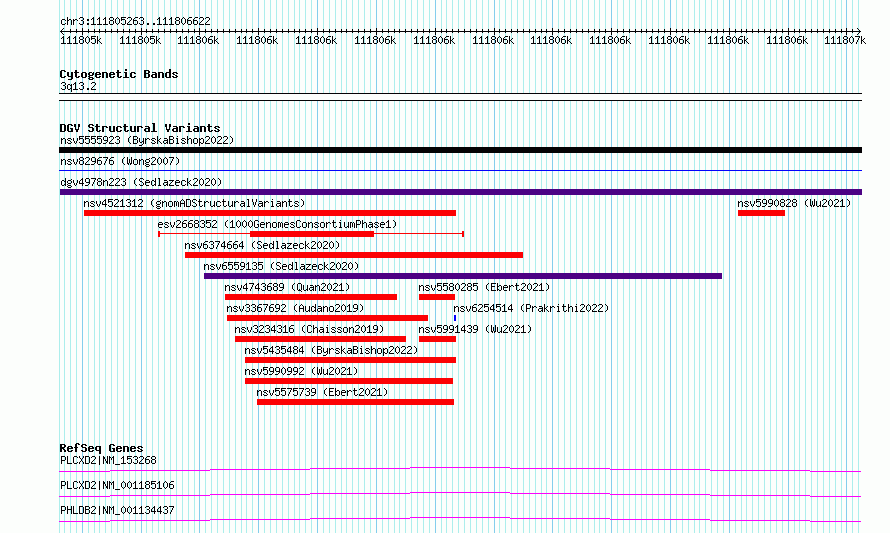Screen dimensions: 890x533
Task: Click the DGV Structural Variants track title
Action: [140, 128]
